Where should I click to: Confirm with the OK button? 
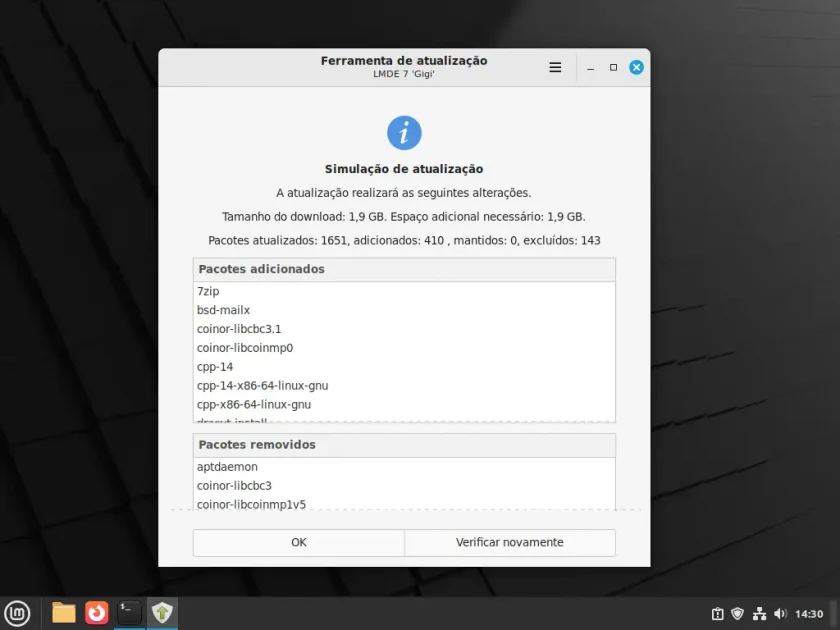click(x=298, y=542)
